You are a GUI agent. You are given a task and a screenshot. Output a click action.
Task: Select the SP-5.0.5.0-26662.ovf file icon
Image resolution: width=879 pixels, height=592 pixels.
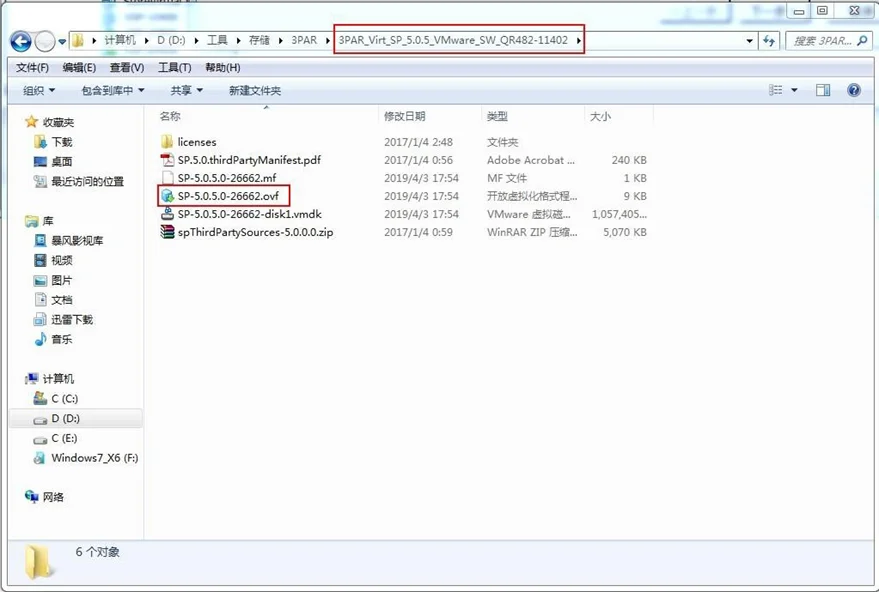tap(167, 196)
